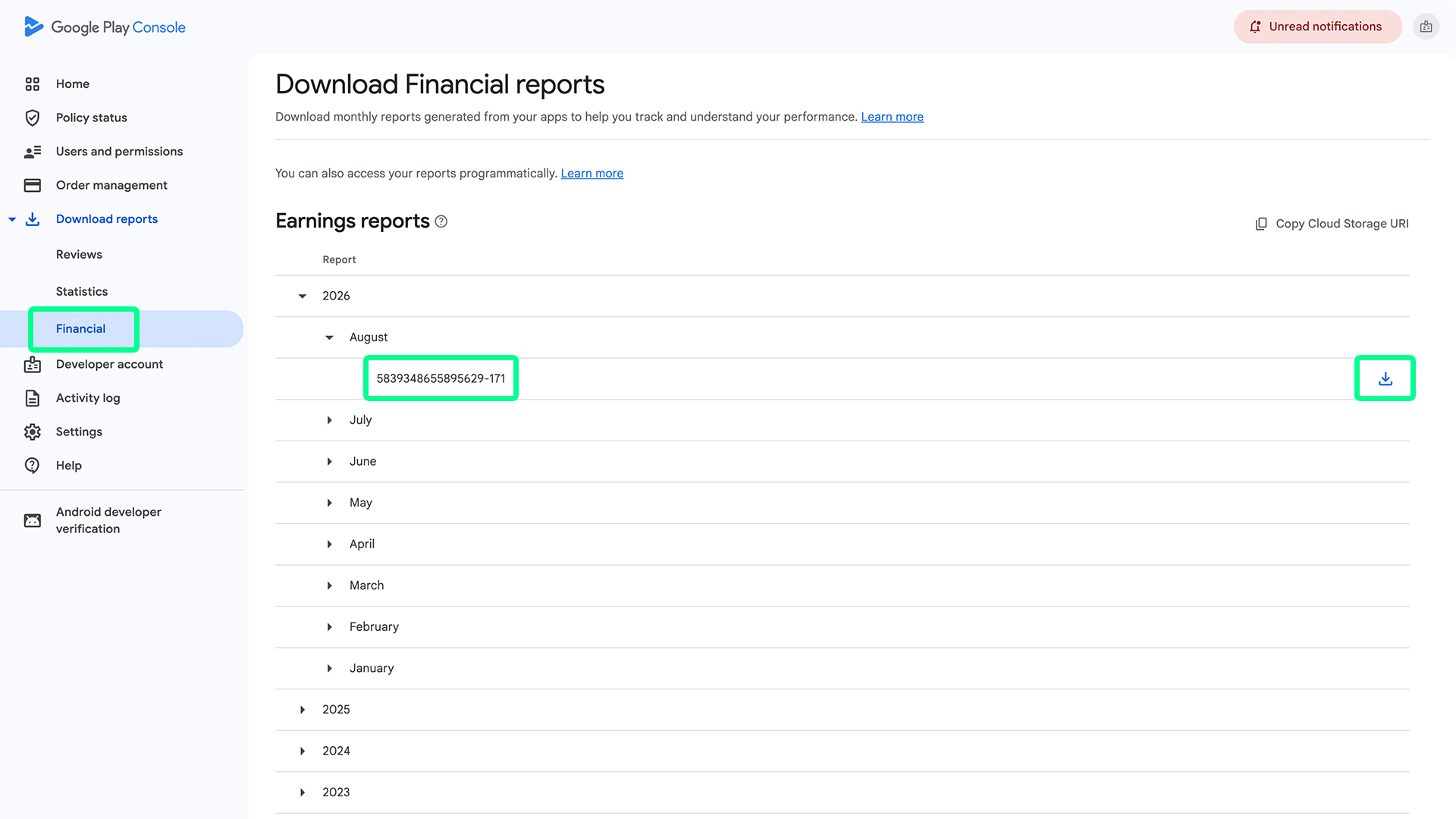Click the Report column header
The image size is (1456, 819).
339,259
